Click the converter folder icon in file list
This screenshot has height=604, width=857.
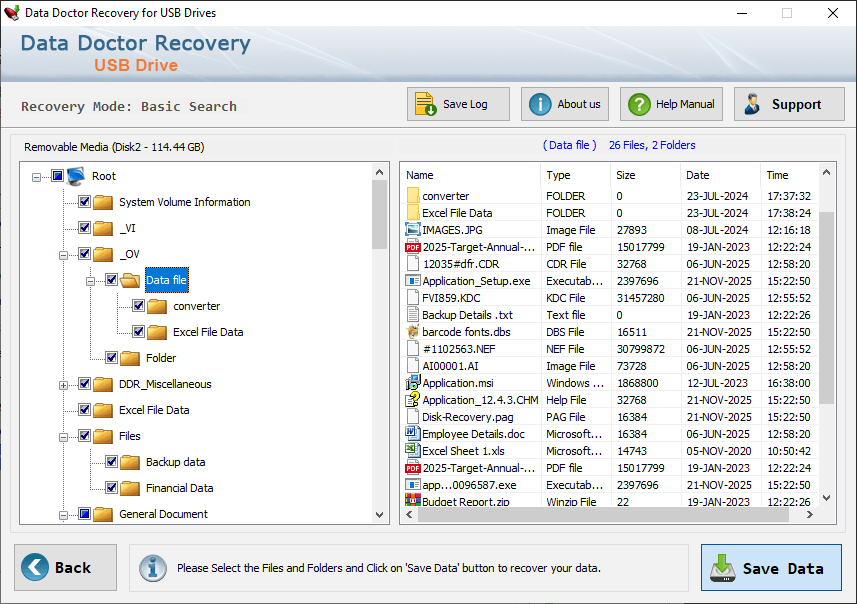click(x=413, y=196)
